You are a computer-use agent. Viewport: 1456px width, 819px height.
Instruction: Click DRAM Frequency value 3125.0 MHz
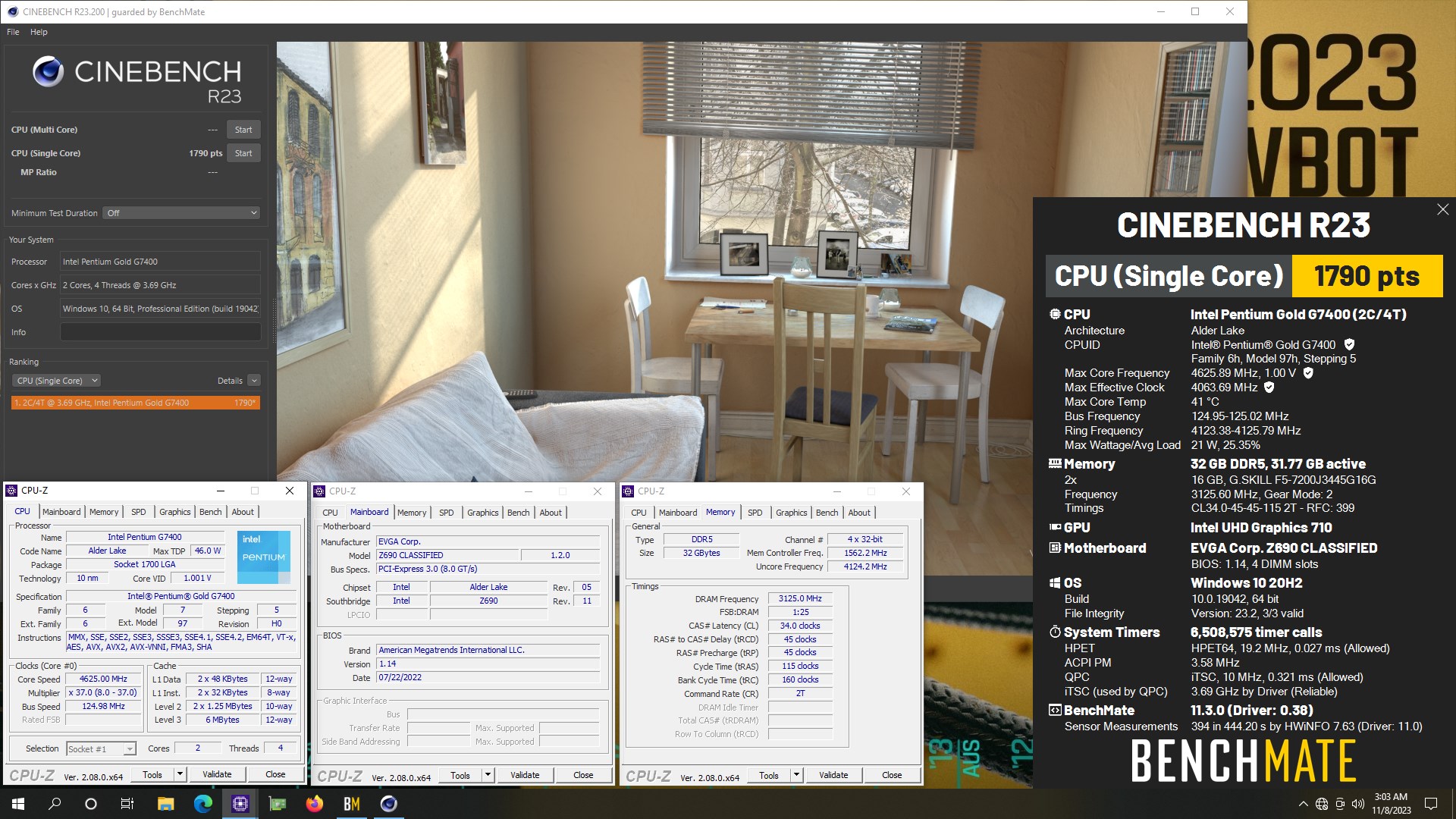coord(800,599)
